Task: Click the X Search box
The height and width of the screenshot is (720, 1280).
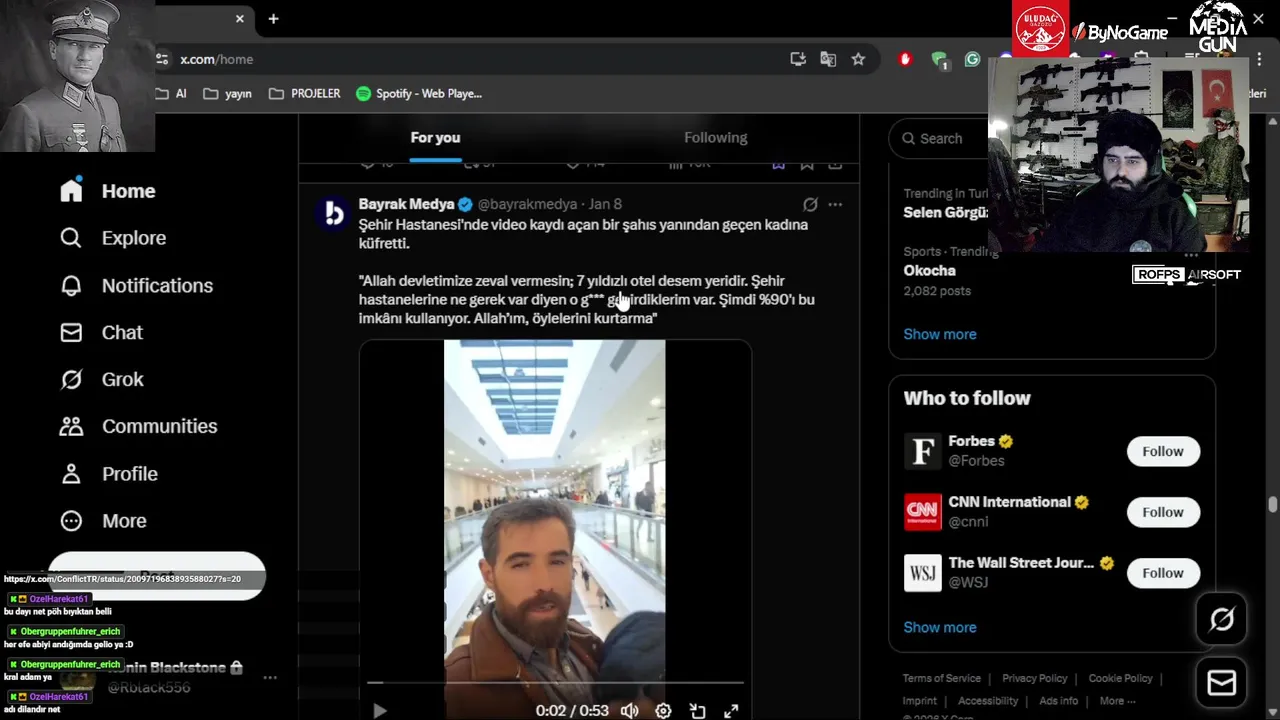Action: 940,139
